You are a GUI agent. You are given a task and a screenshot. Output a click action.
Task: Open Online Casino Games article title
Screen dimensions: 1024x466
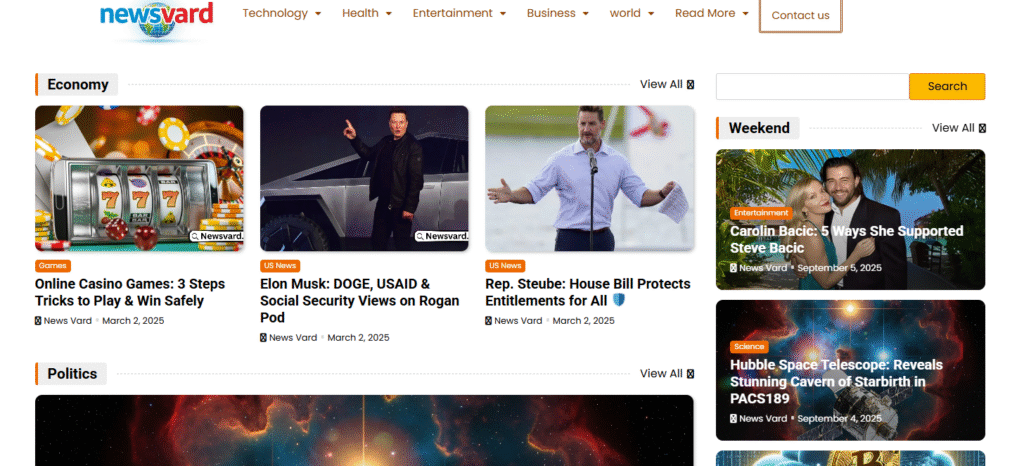[130, 292]
